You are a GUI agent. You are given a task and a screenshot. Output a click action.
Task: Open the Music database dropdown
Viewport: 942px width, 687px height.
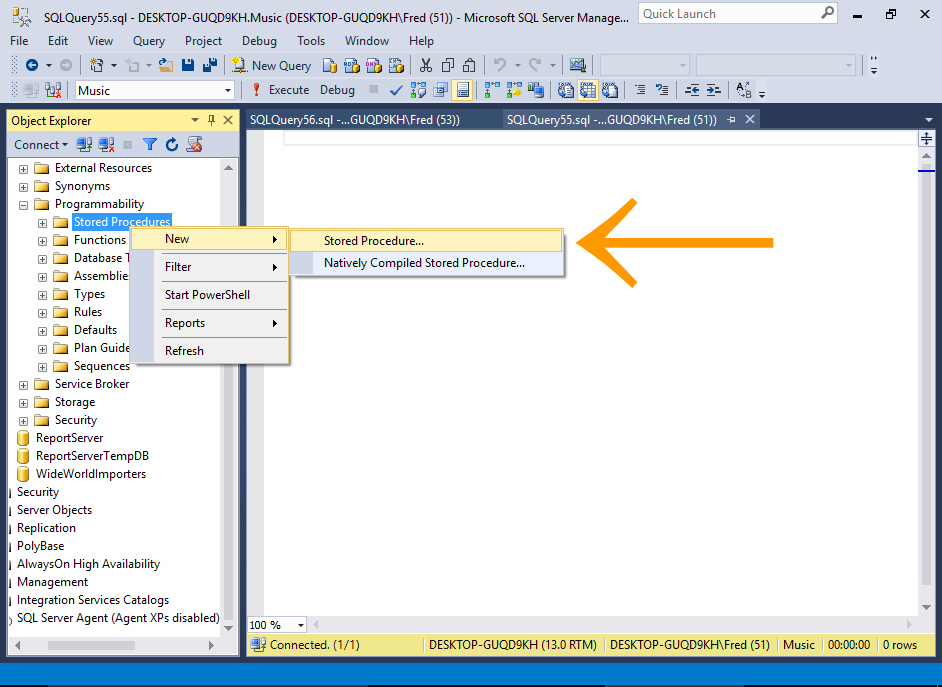tap(228, 91)
